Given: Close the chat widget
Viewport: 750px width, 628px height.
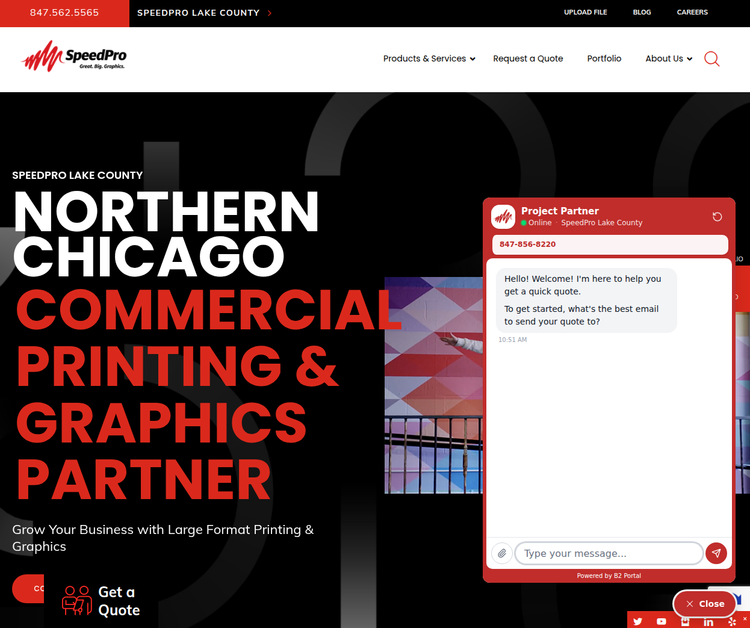Looking at the screenshot, I should click(705, 604).
